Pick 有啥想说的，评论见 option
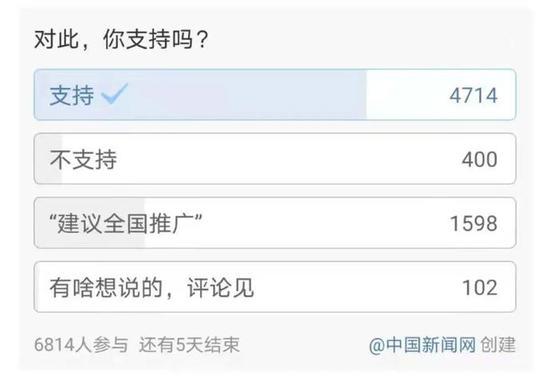550x388 pixels. 275,287
